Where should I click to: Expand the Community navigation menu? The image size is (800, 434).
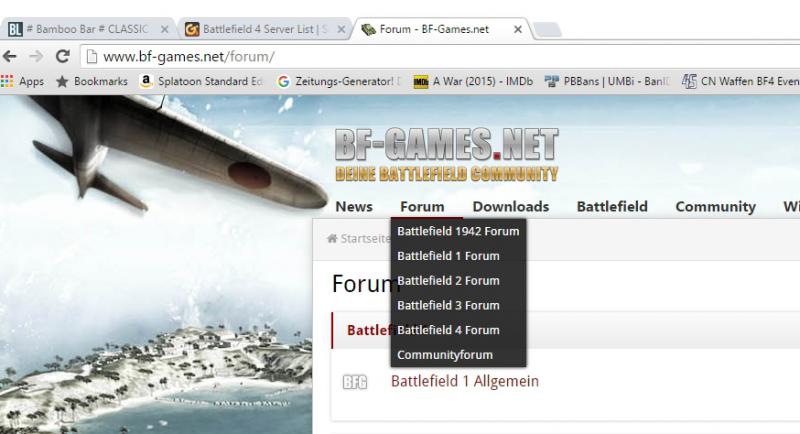pyautogui.click(x=715, y=207)
